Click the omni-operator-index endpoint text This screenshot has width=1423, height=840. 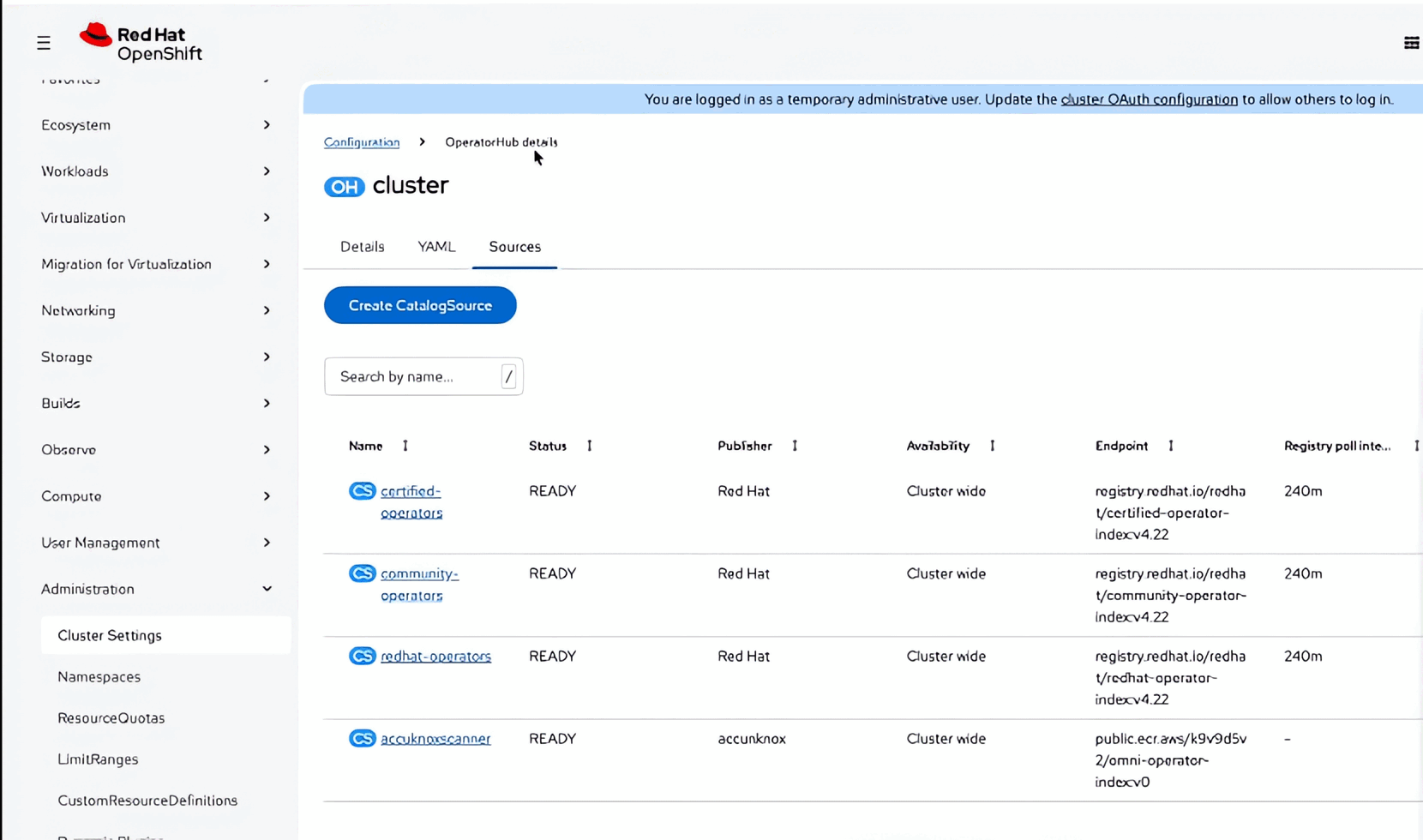1171,759
